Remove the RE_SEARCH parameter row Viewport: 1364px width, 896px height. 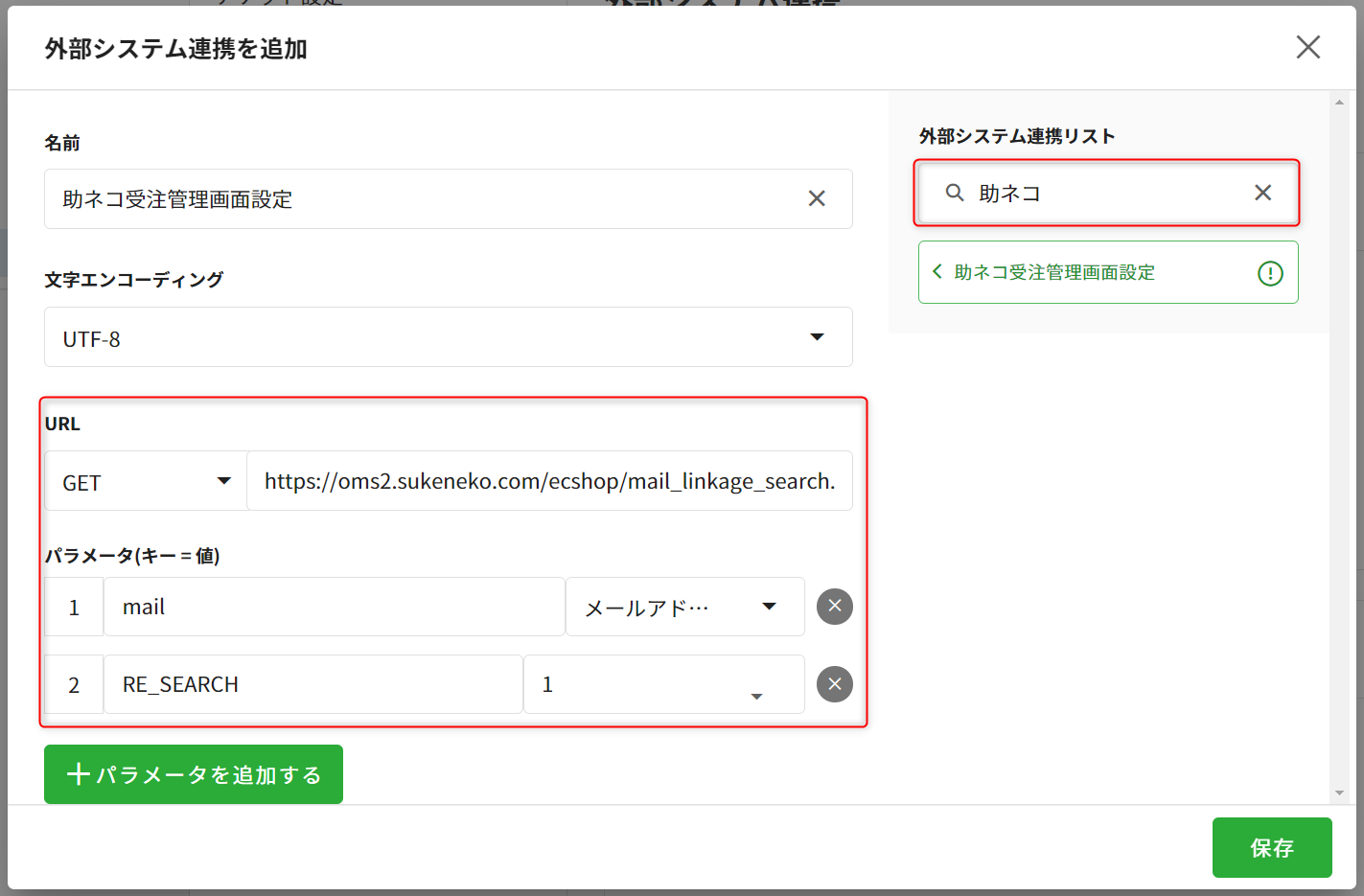tap(834, 684)
